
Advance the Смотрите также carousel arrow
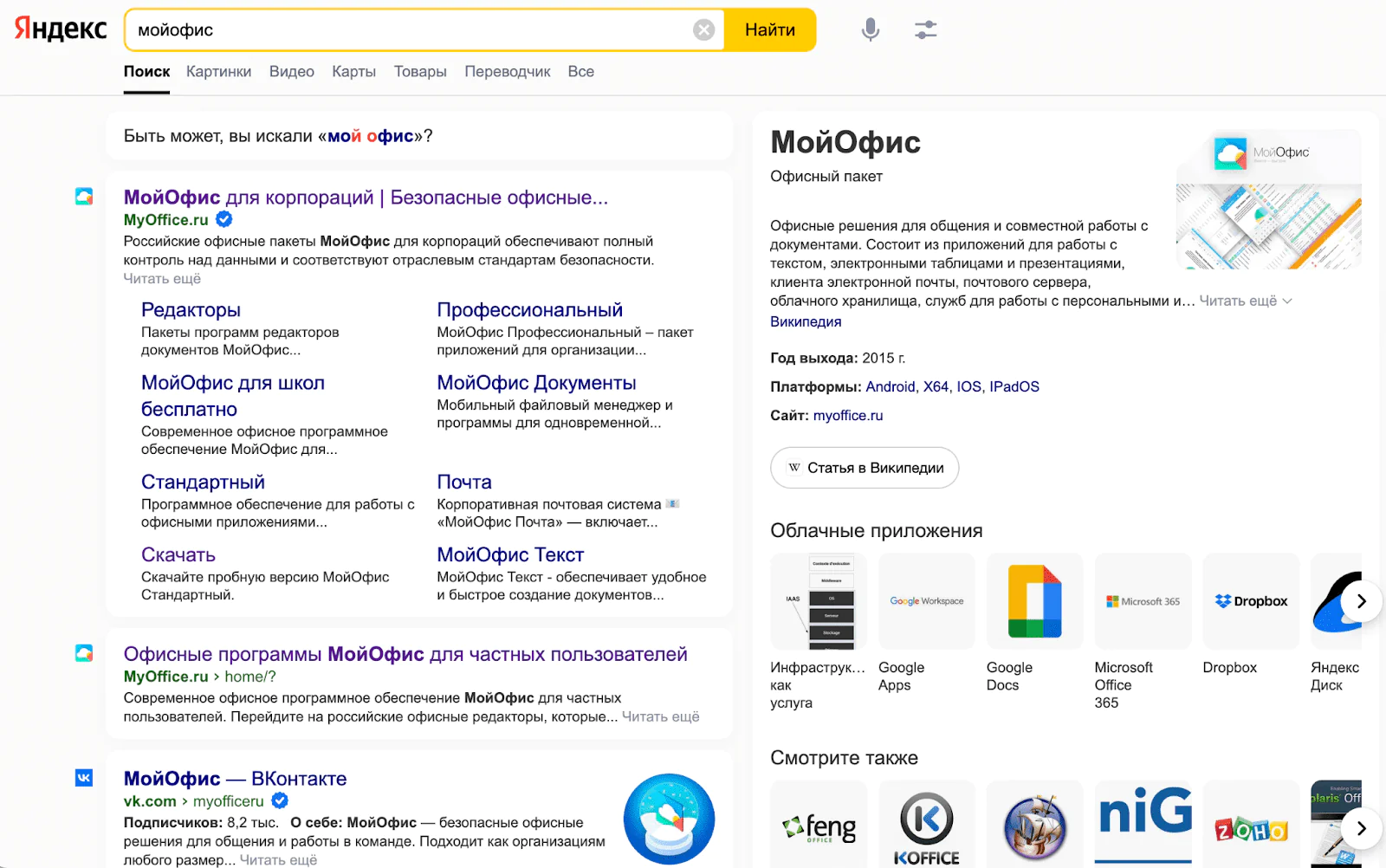1361,828
